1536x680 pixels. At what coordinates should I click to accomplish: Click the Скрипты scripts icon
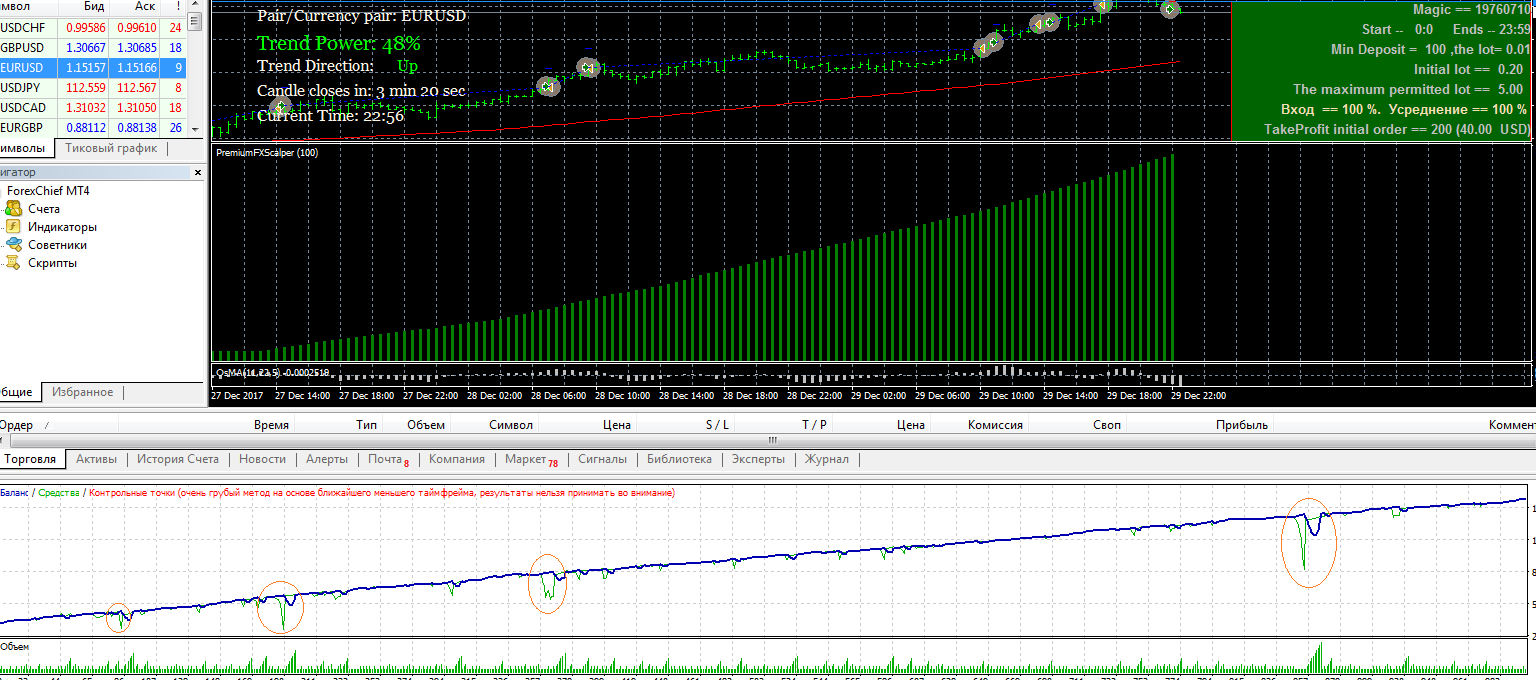click(13, 263)
